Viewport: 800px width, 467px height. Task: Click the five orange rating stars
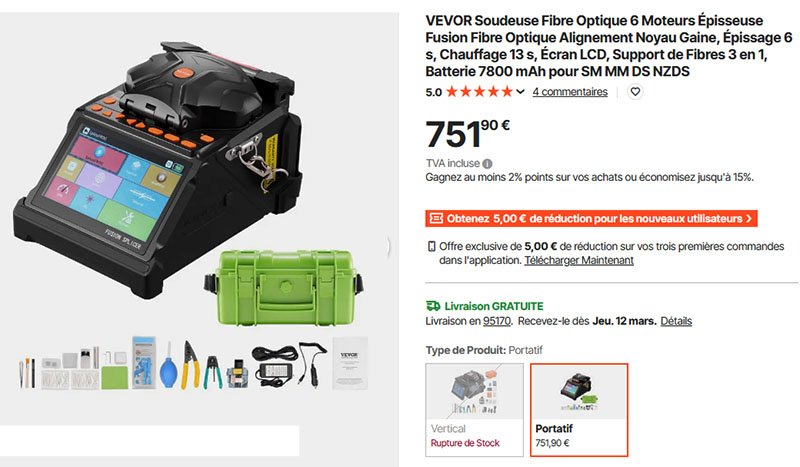click(x=479, y=92)
